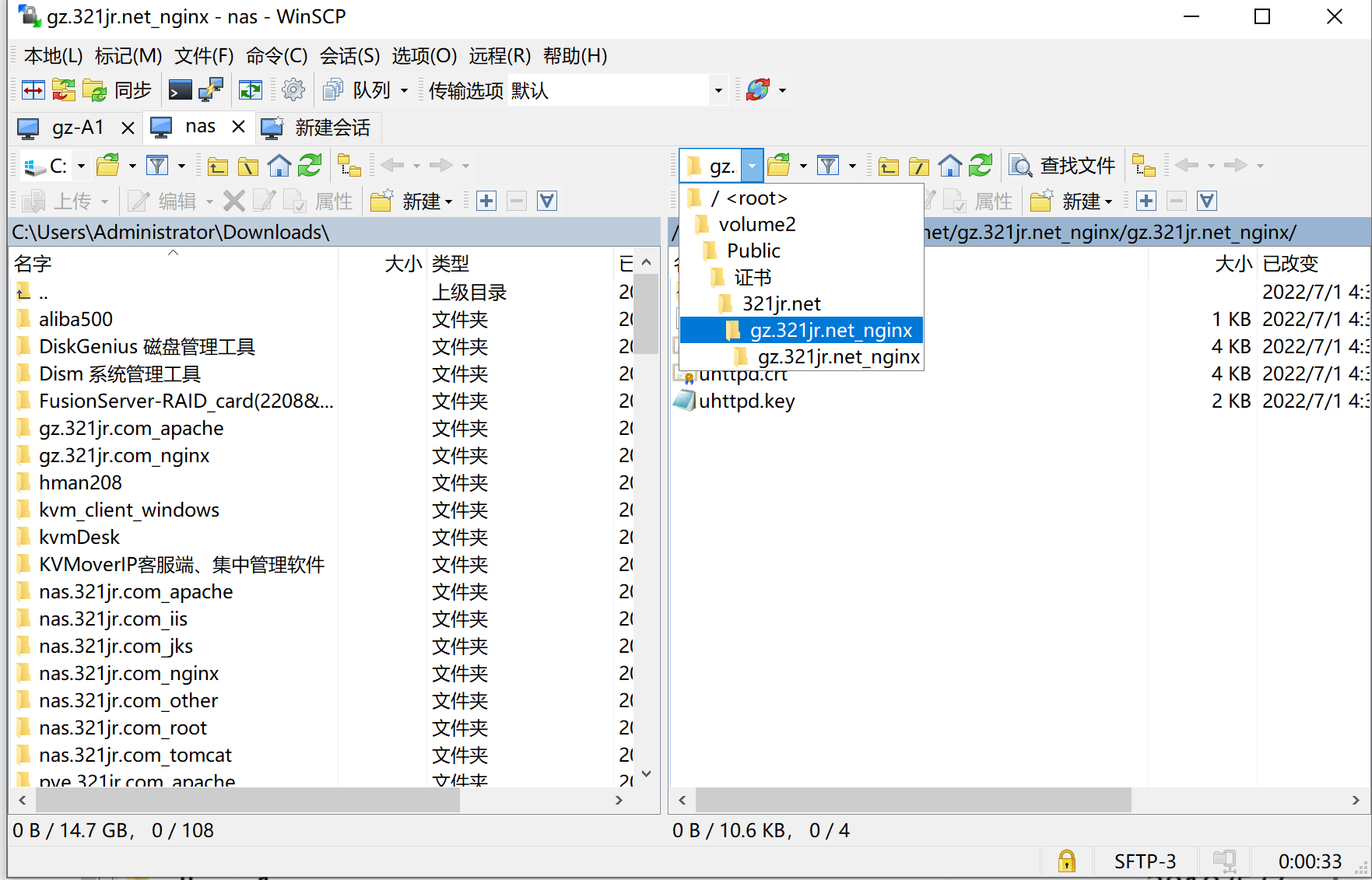Close the nas session tab
Image resolution: width=1372 pixels, height=880 pixels.
238,126
